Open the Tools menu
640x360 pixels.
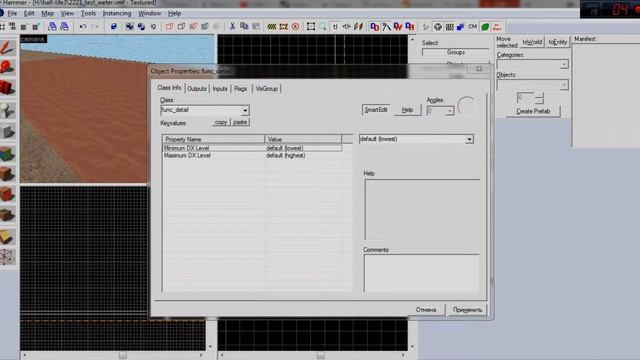pyautogui.click(x=88, y=13)
